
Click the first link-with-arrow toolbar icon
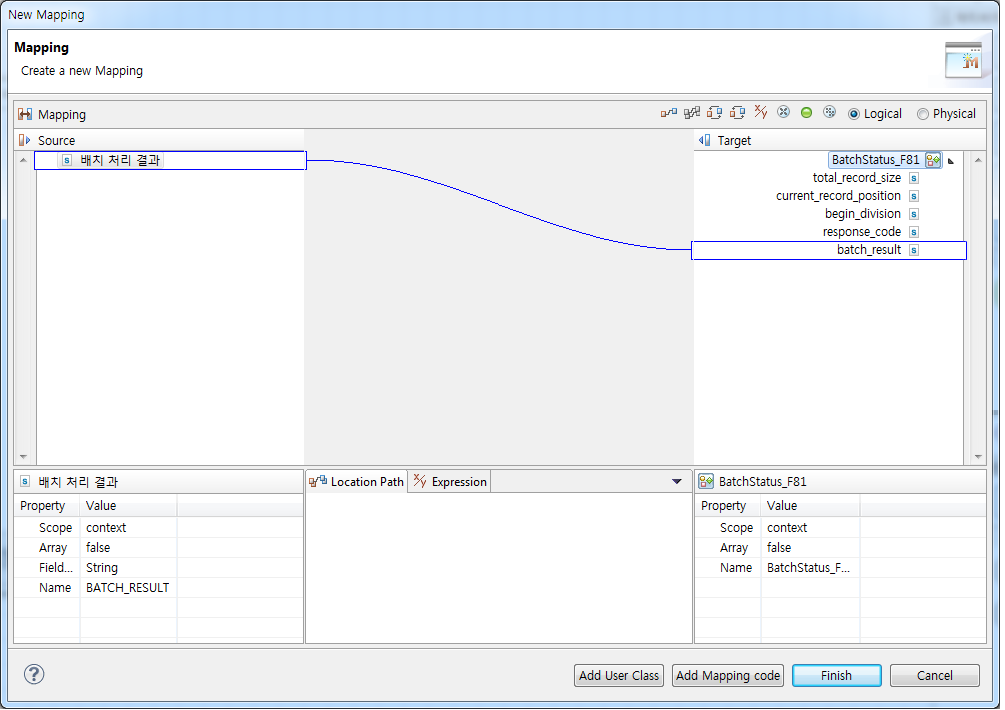[x=715, y=112]
